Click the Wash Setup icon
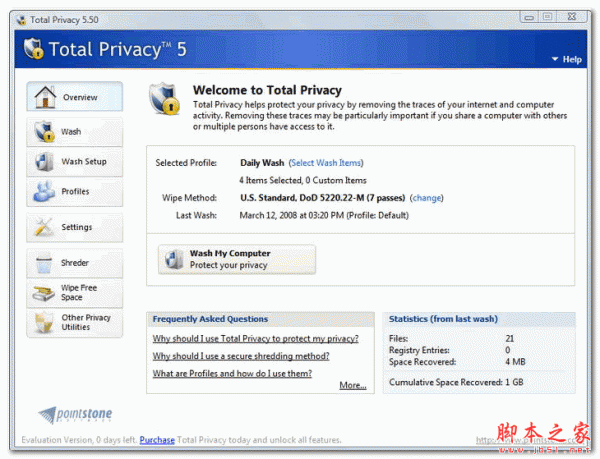 point(44,161)
